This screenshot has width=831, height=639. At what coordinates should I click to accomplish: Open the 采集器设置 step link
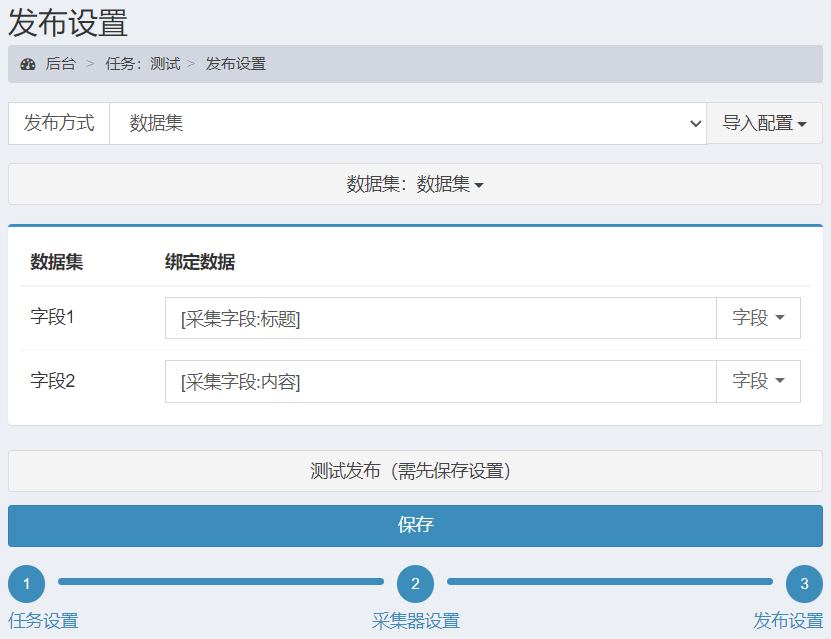[415, 620]
